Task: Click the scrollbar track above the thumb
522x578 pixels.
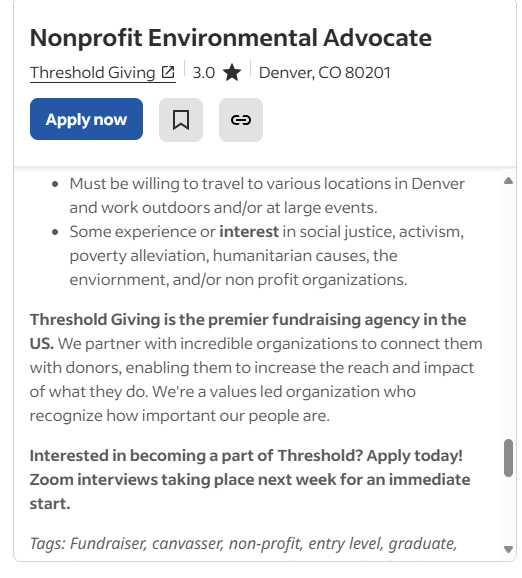Action: 508,311
